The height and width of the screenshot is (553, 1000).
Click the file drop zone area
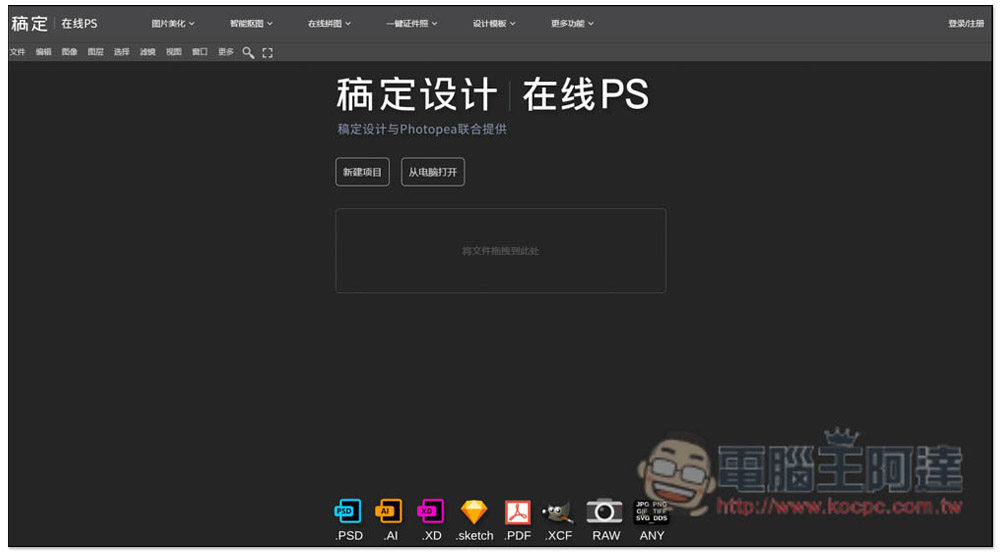coord(501,251)
